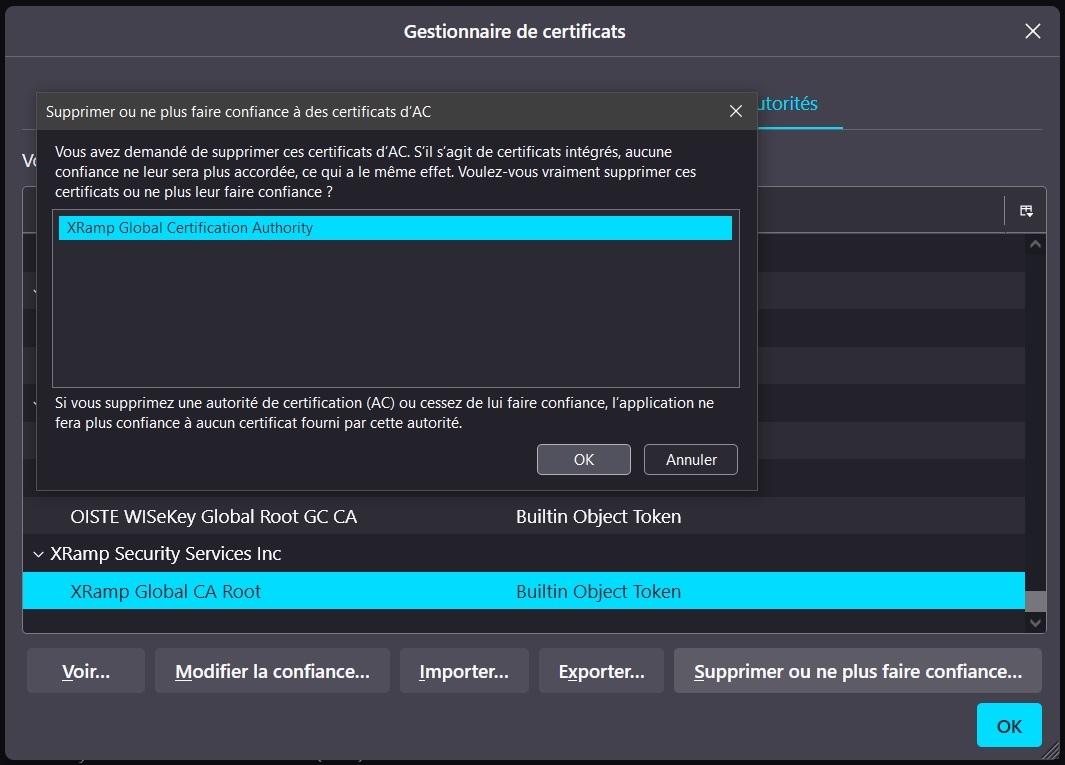Select the OISTE WISeKey Global Root GC CA row

click(x=213, y=517)
